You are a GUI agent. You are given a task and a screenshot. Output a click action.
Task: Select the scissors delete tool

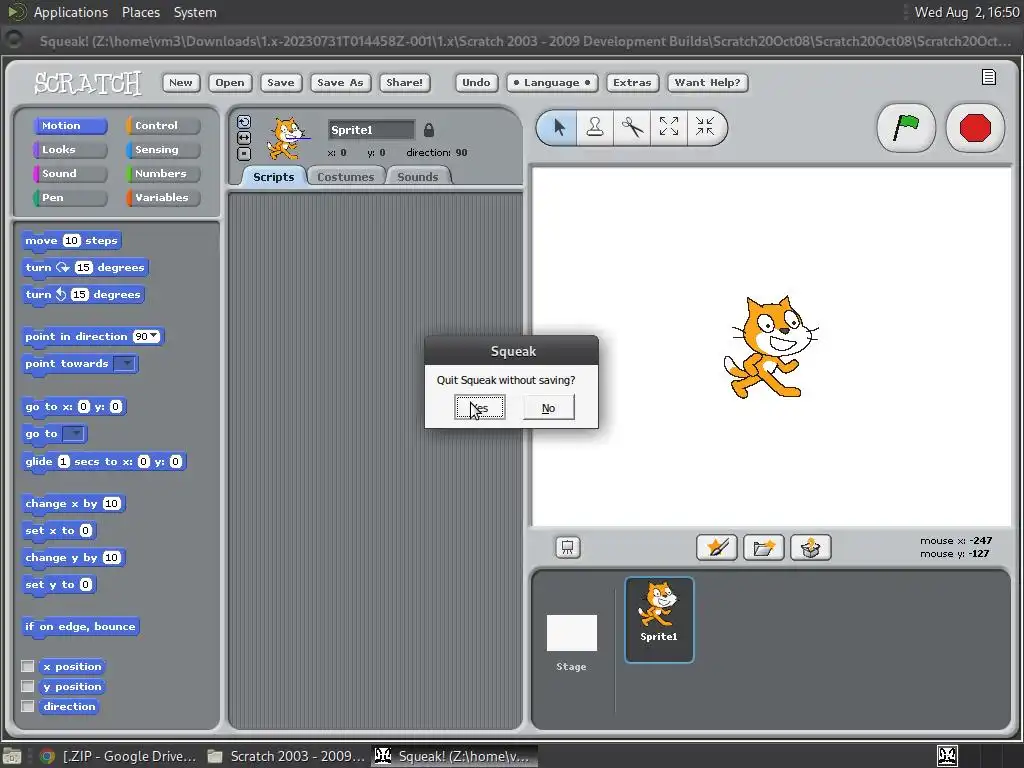coord(632,127)
